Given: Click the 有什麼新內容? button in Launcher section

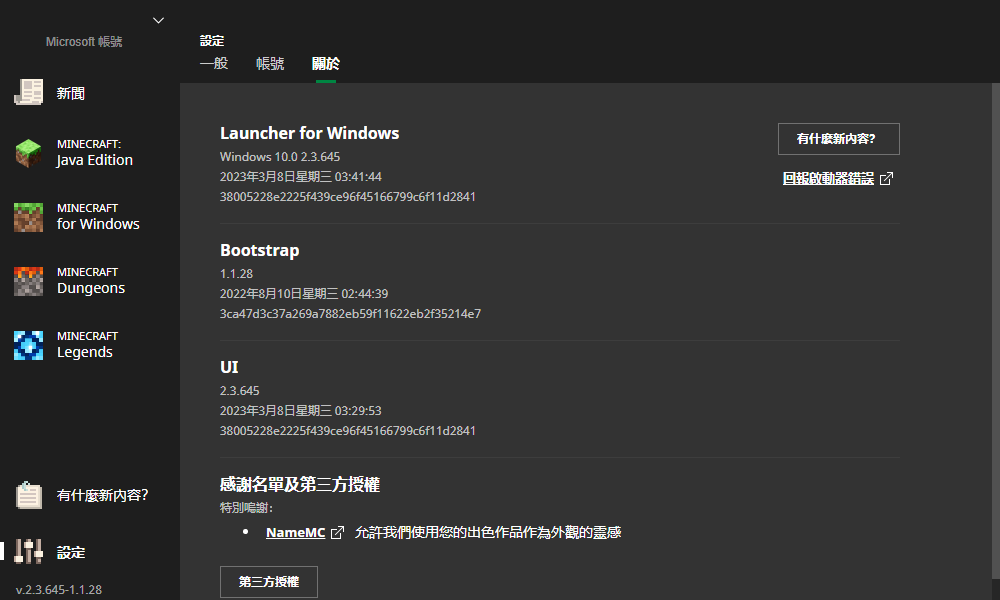Looking at the screenshot, I should tap(839, 139).
